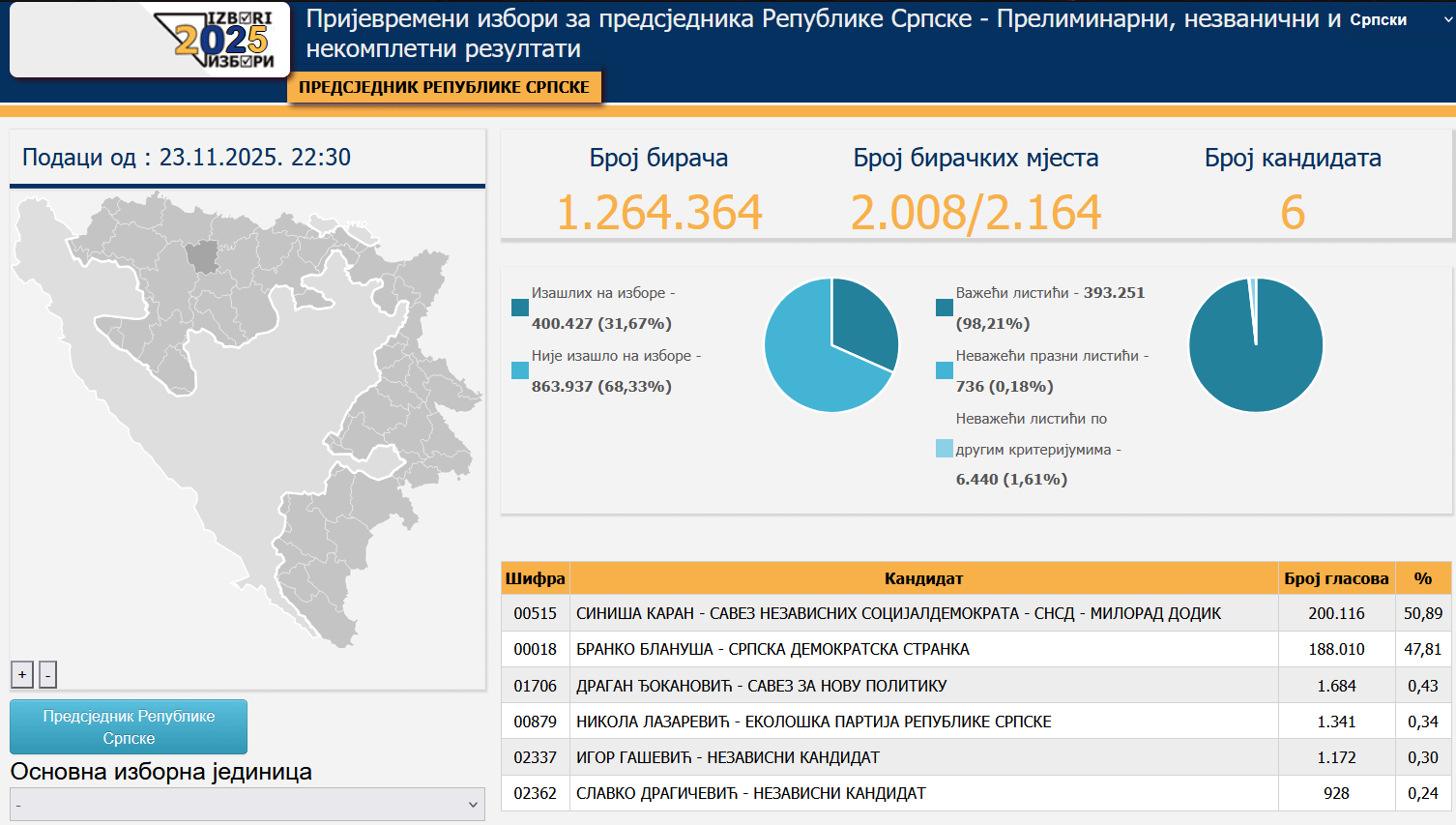Click the Неважећи по другим критеријумима swatch
This screenshot has height=825, width=1456.
pyautogui.click(x=945, y=449)
